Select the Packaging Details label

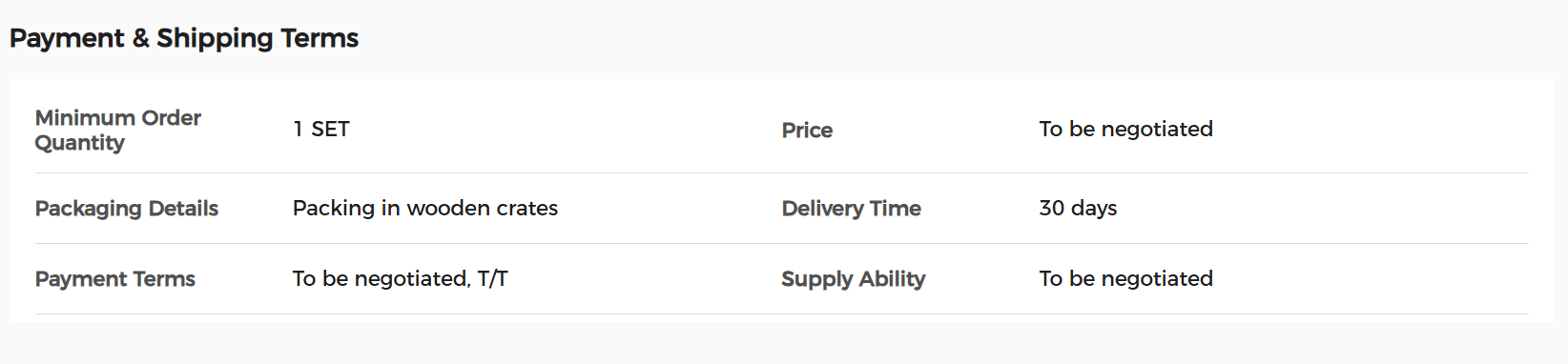pyautogui.click(x=127, y=208)
